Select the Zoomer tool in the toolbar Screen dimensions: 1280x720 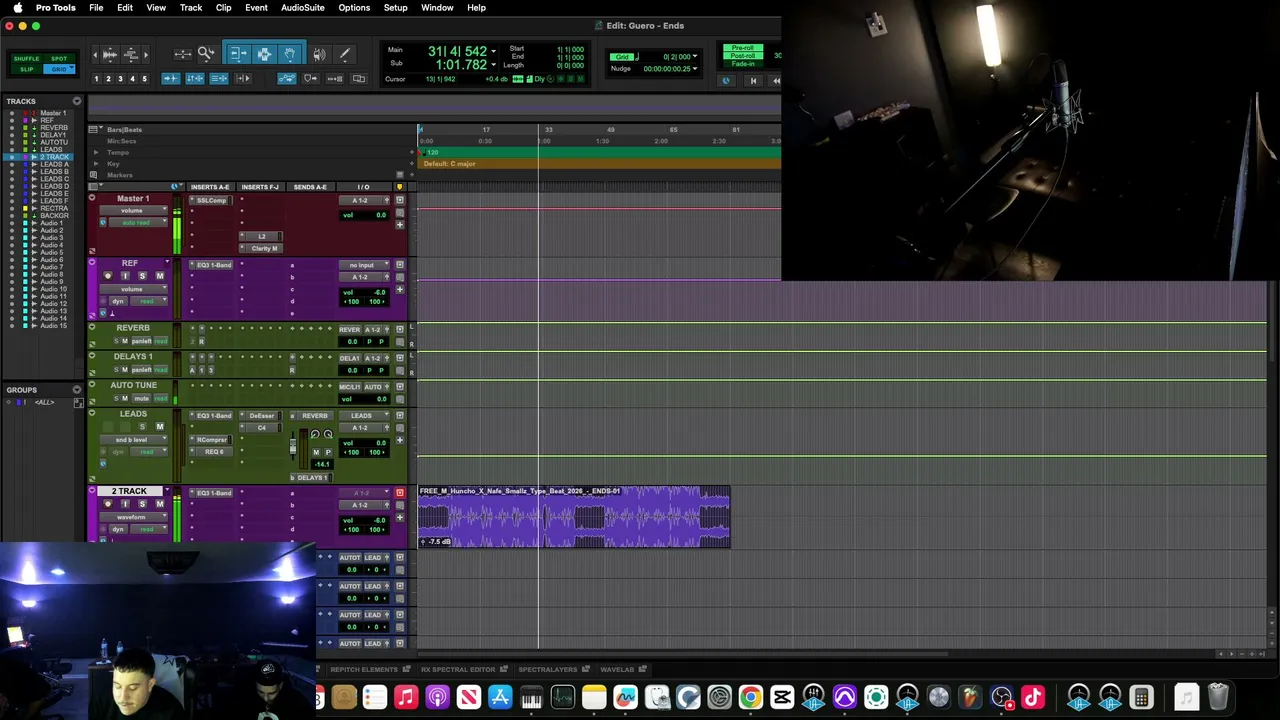click(206, 54)
